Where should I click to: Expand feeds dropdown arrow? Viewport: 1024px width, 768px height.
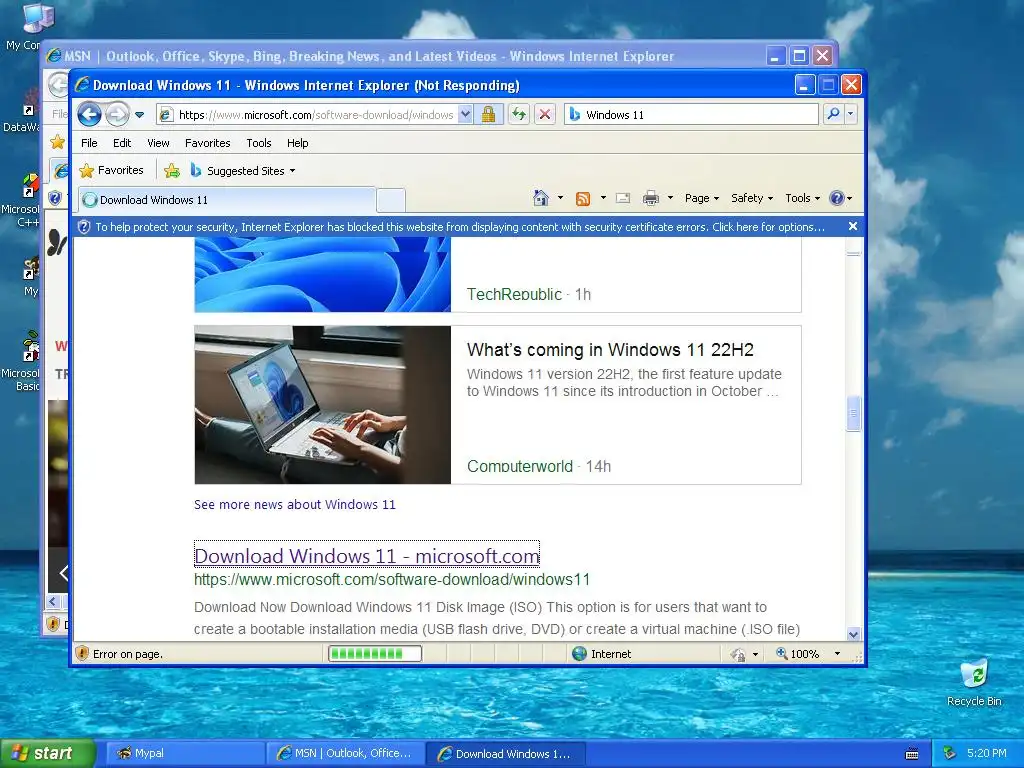(x=603, y=198)
